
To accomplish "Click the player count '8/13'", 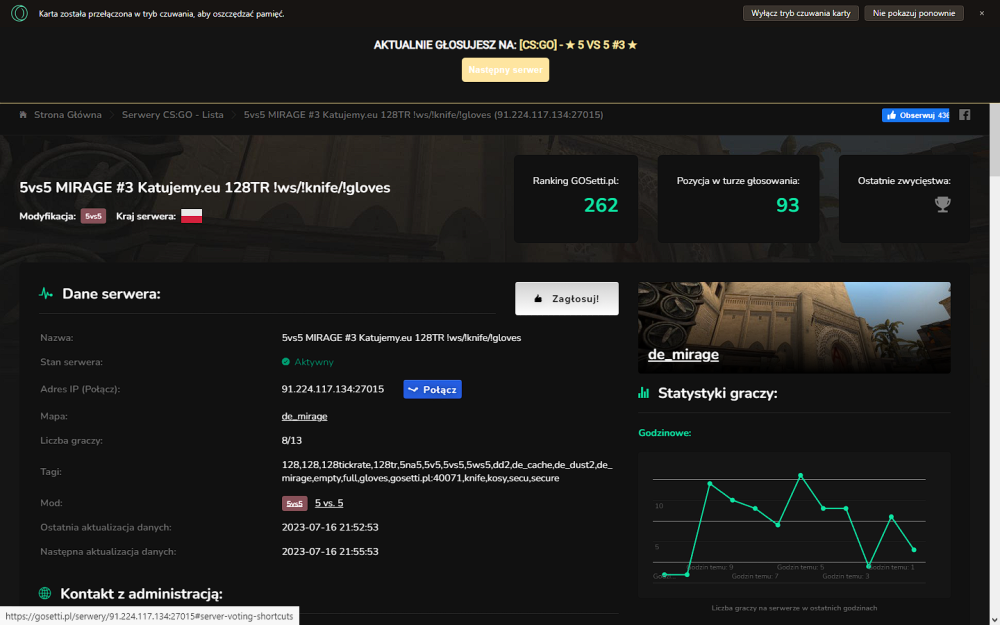I will [291, 441].
